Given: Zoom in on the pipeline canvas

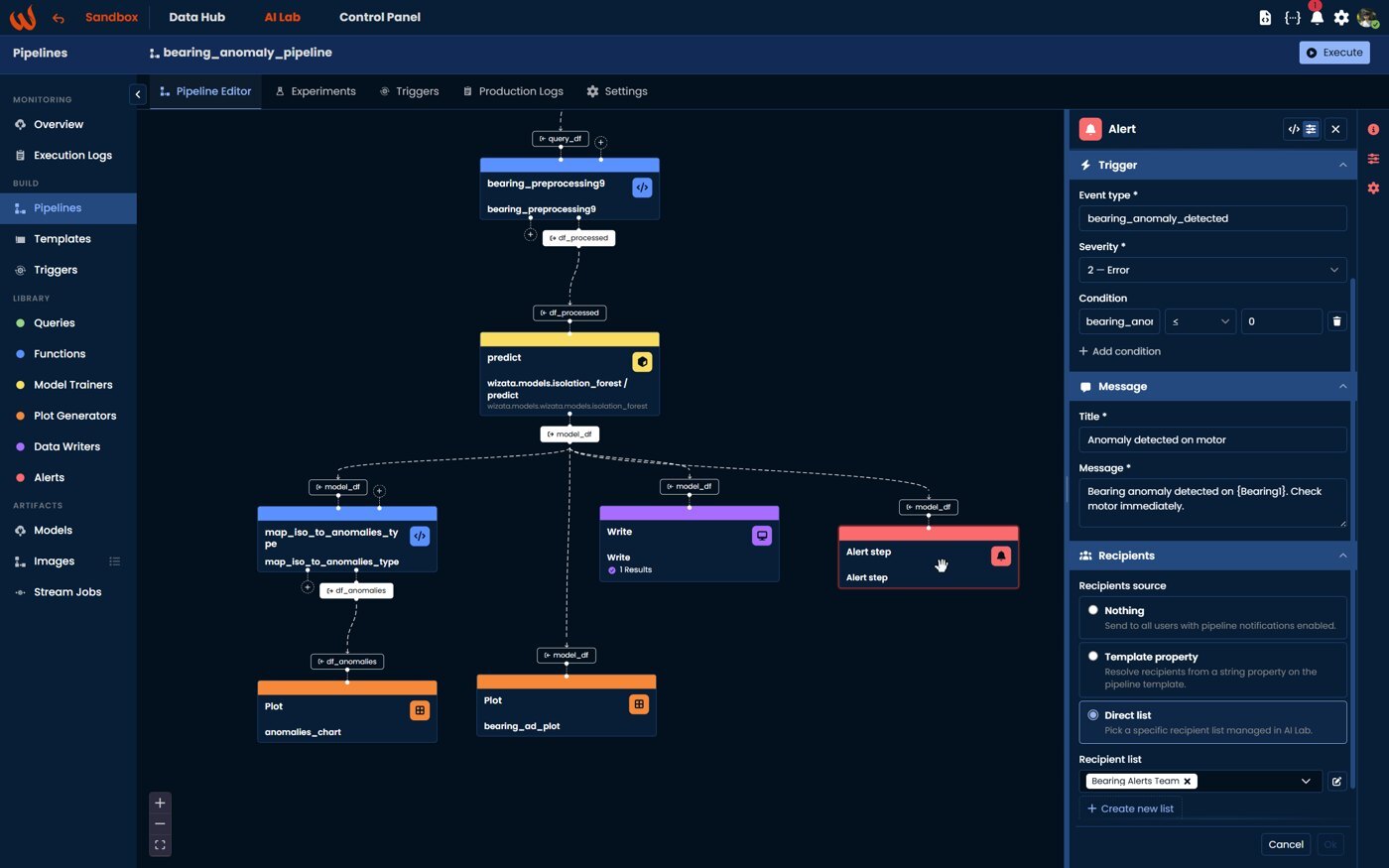Looking at the screenshot, I should [160, 803].
